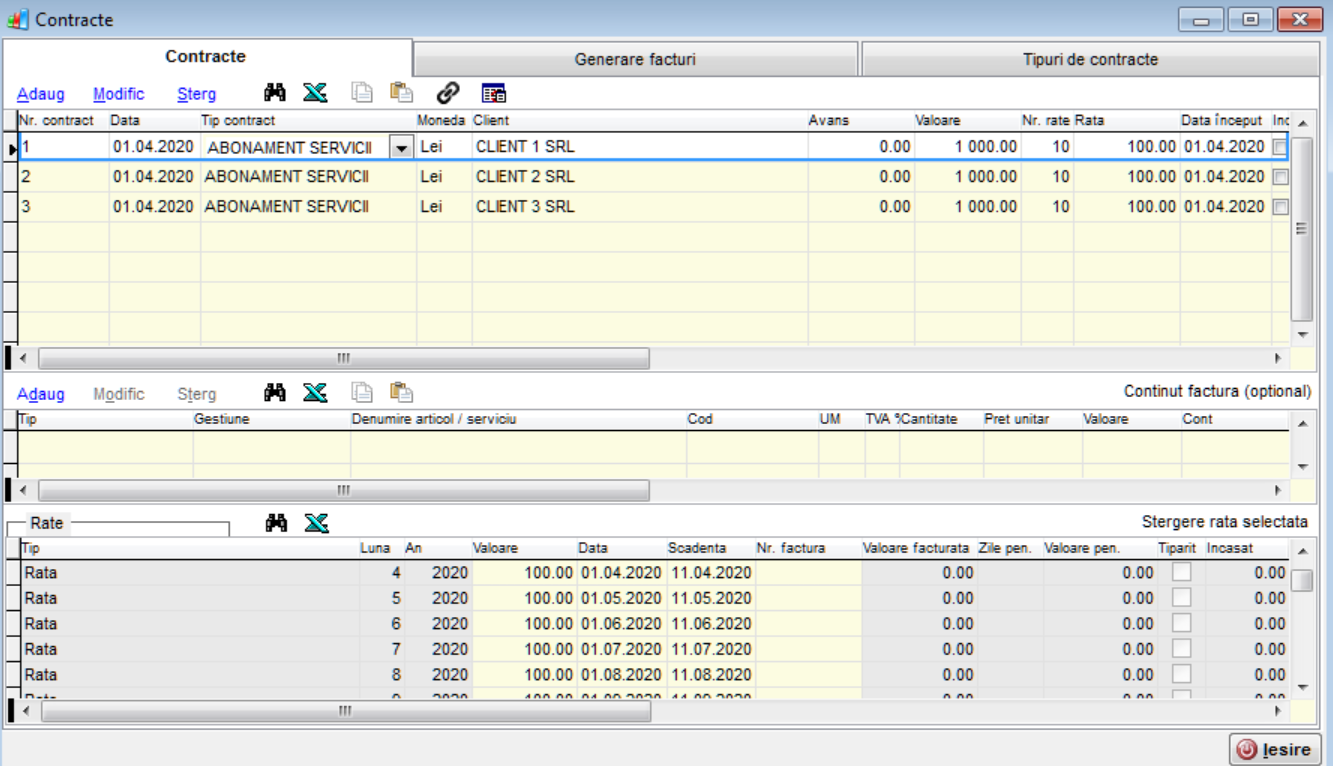Click the right arrow of the contracts grid horizontal scrollbar
This screenshot has width=1333, height=766.
(x=1277, y=358)
